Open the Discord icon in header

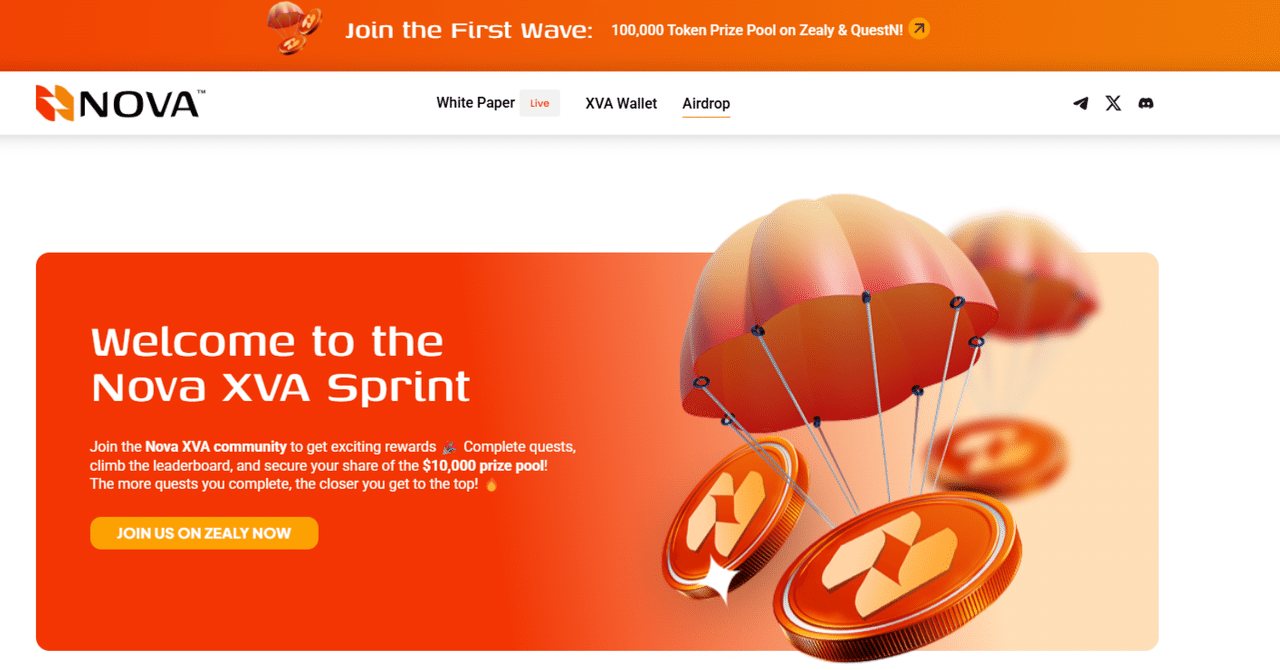coord(1146,103)
